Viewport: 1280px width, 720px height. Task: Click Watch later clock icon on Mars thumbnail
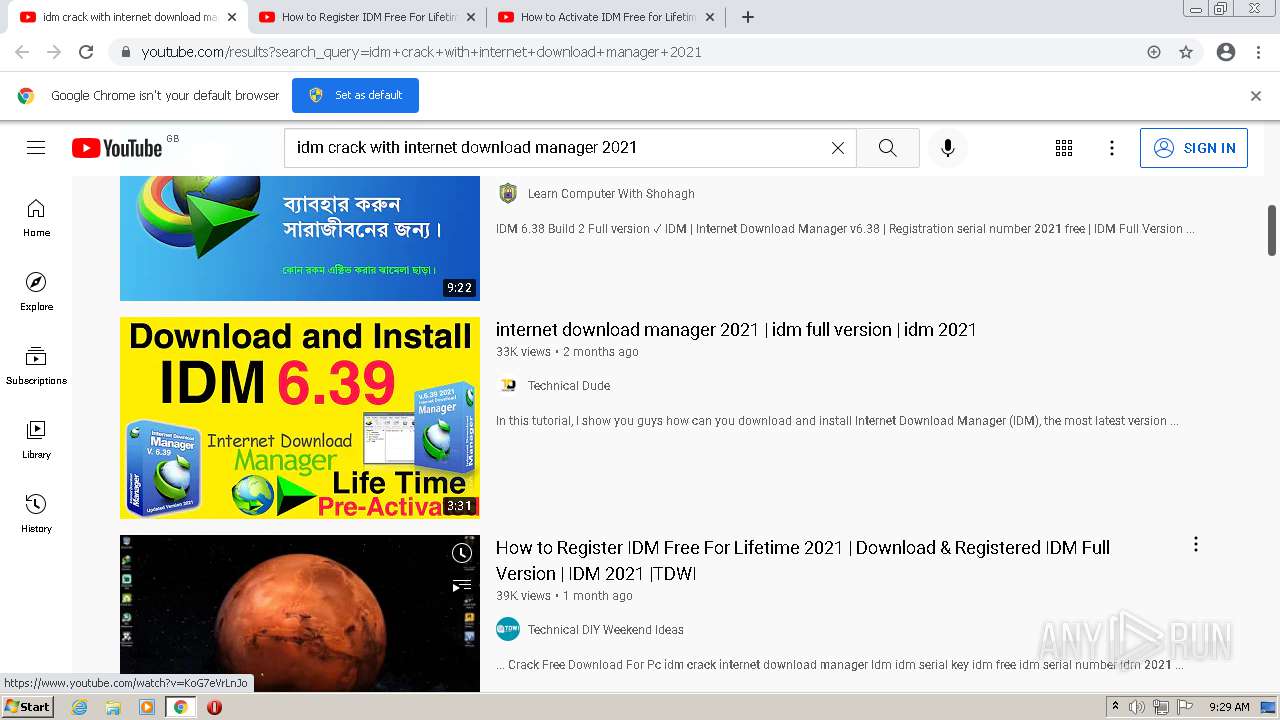pos(461,553)
